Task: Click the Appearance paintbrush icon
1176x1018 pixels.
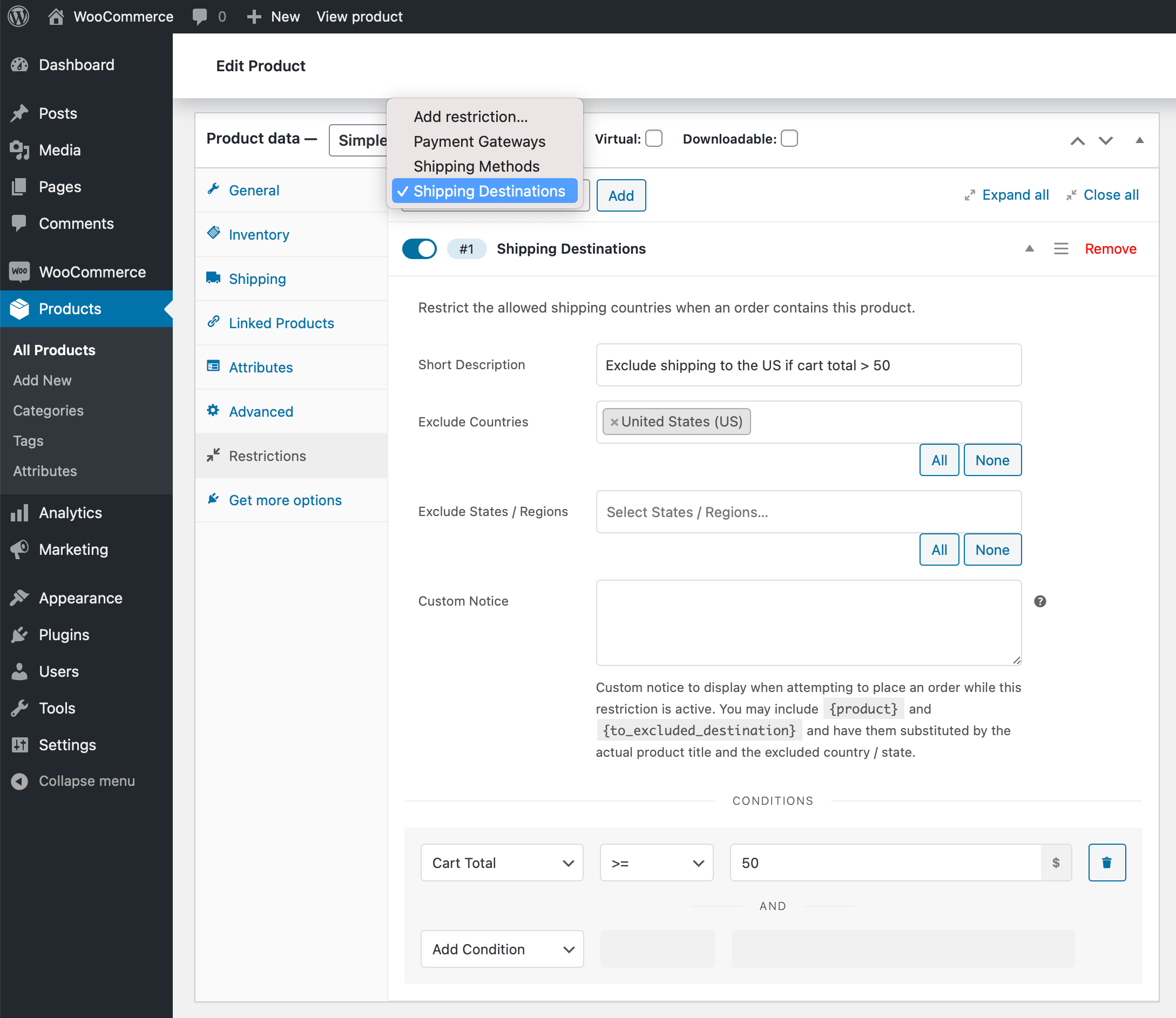Action: (x=19, y=598)
